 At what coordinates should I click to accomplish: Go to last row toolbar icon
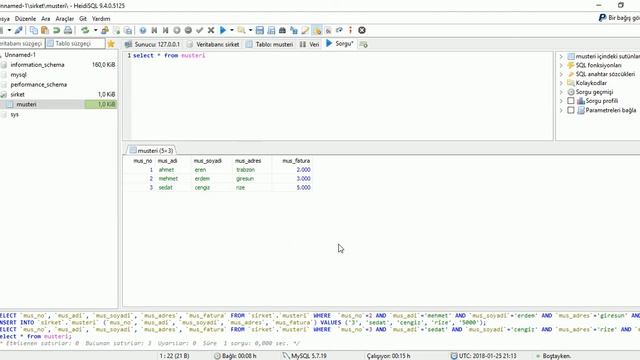coord(165,30)
